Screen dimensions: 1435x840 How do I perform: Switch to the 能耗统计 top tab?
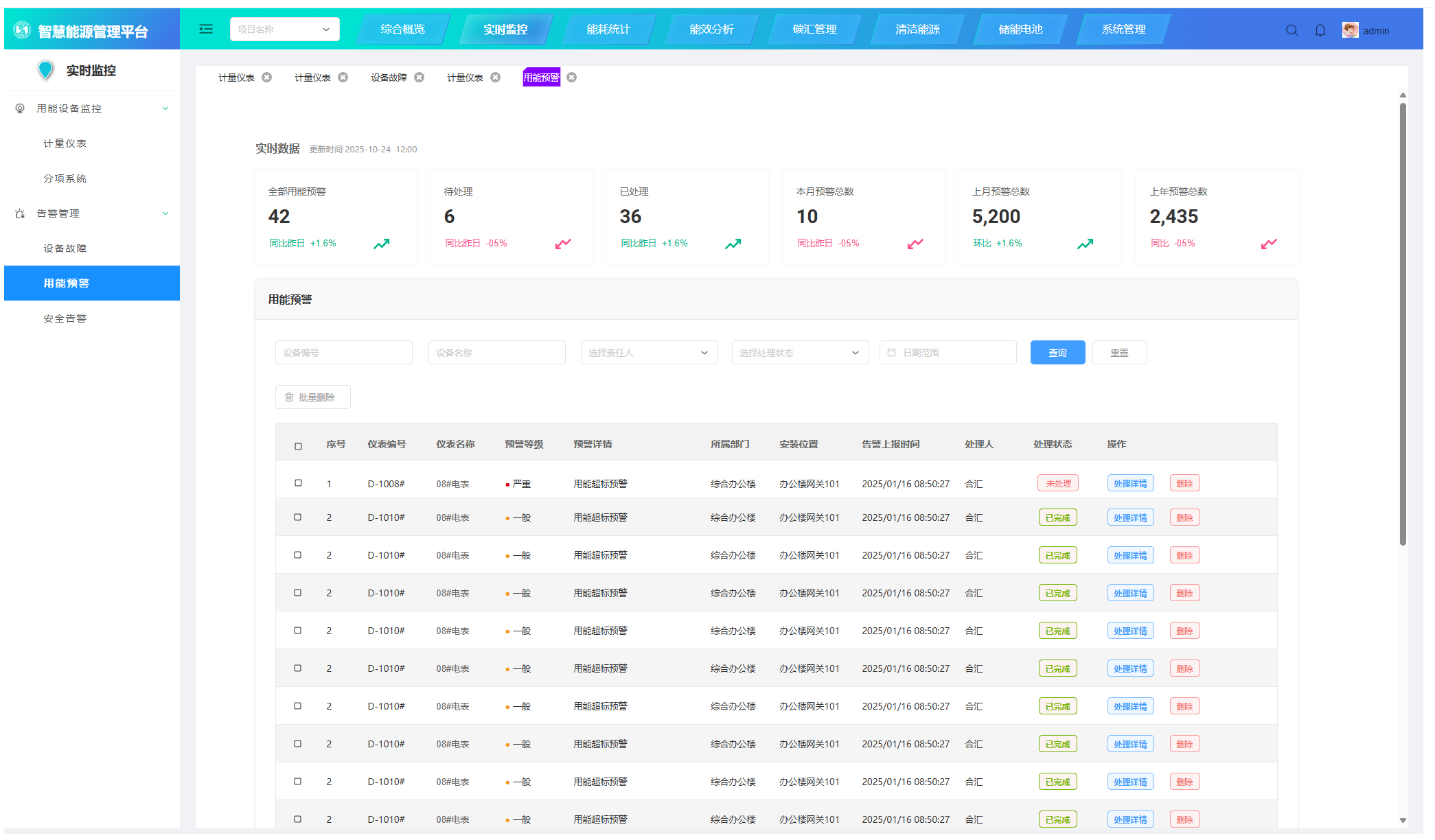608,30
